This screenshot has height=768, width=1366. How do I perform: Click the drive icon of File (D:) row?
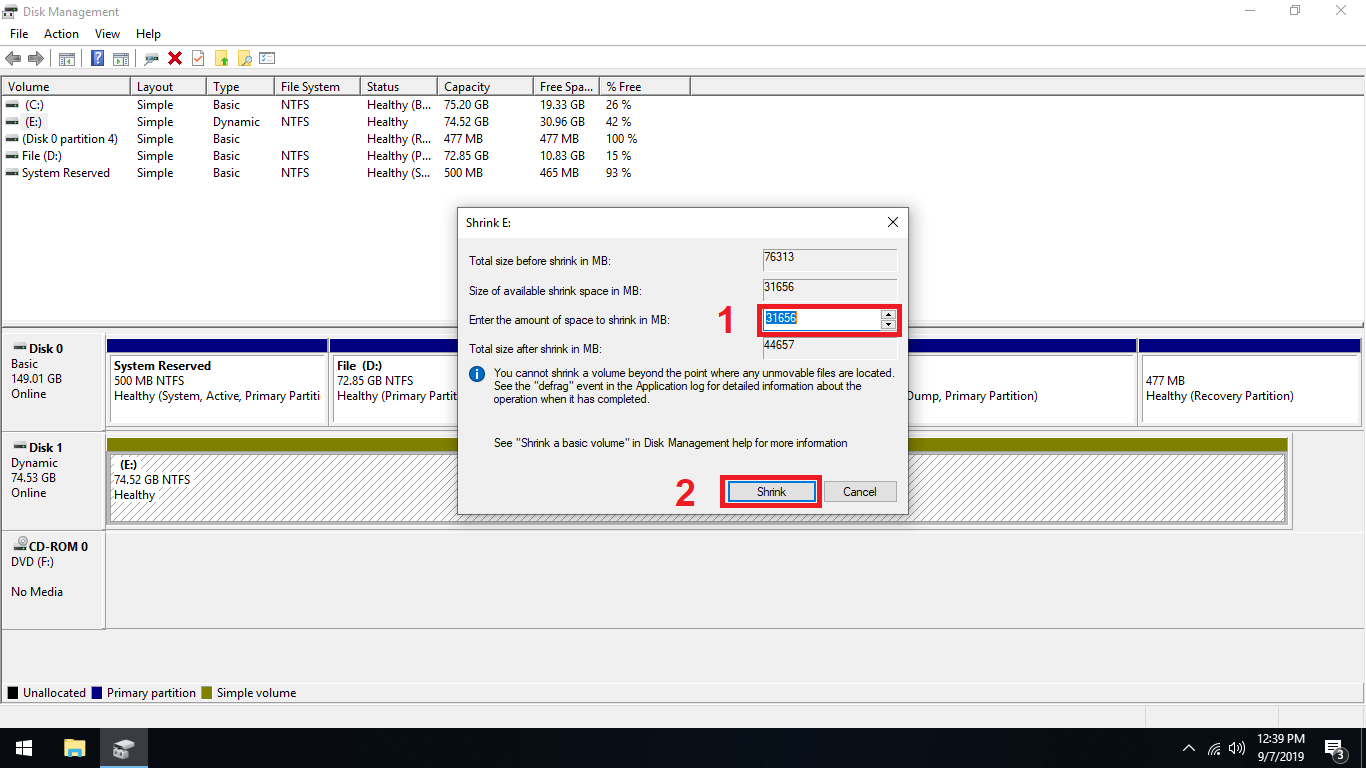coord(12,156)
